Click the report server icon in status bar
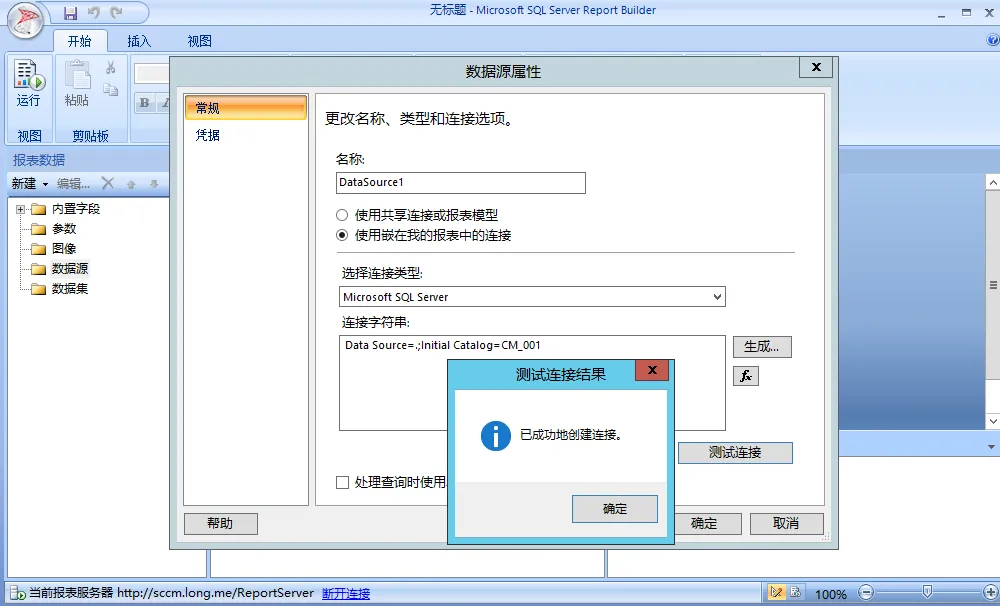This screenshot has width=1000, height=606. pyautogui.click(x=17, y=593)
